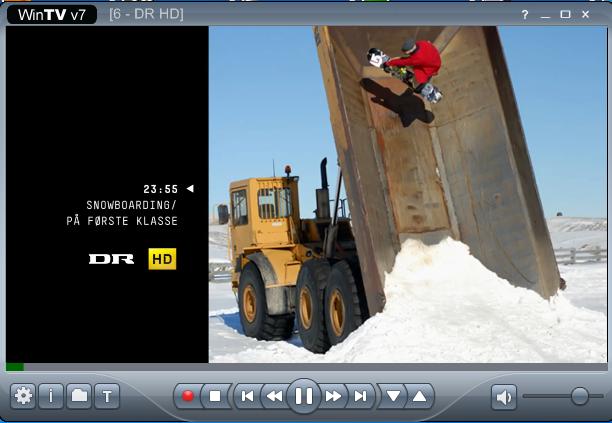Viewport: 612px width, 423px height.
Task: Start recording with the red record button
Action: (188, 396)
